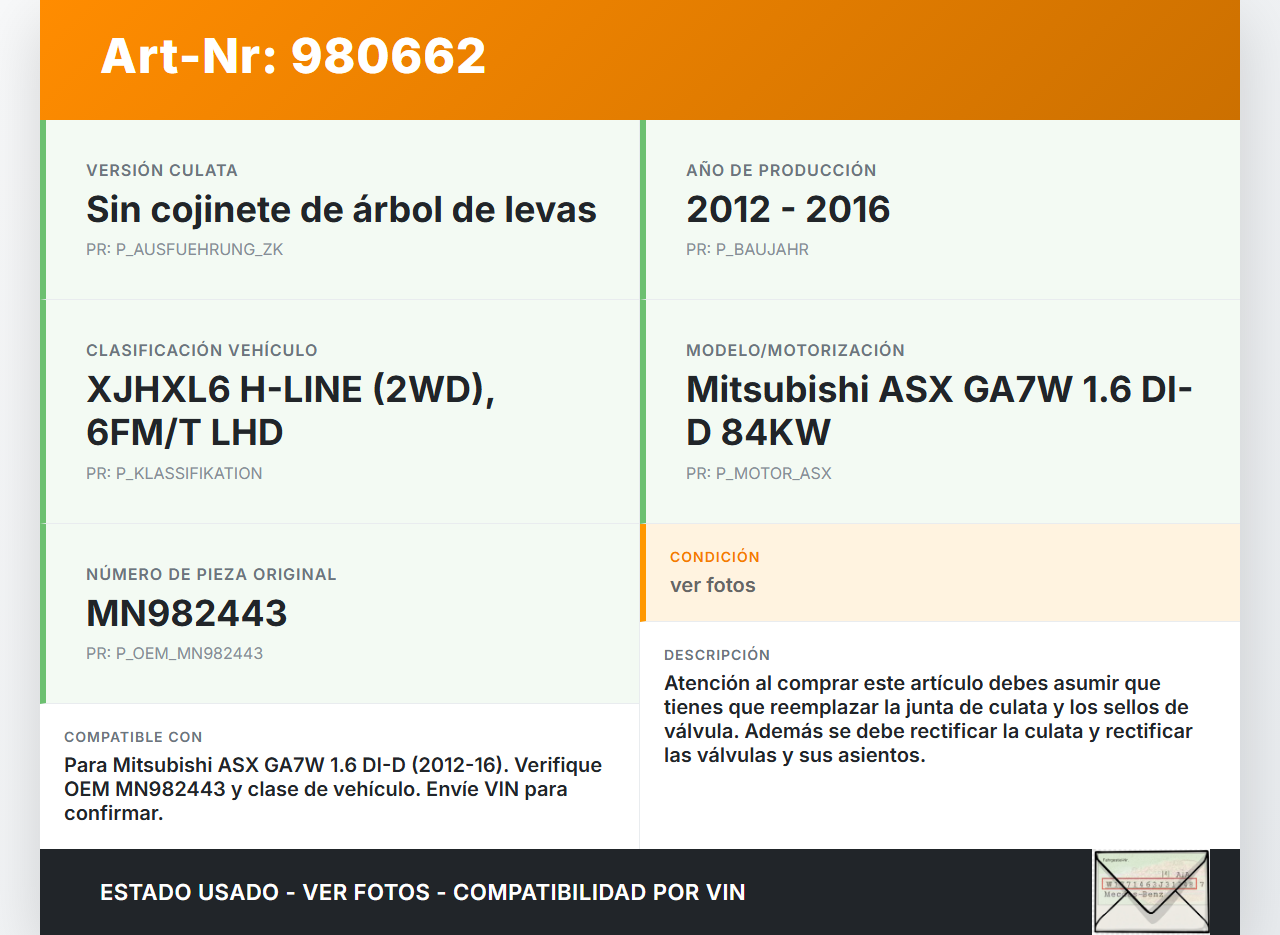
Task: Click the PR: P_AUSFUEHRUNG_ZK code
Action: (x=185, y=249)
